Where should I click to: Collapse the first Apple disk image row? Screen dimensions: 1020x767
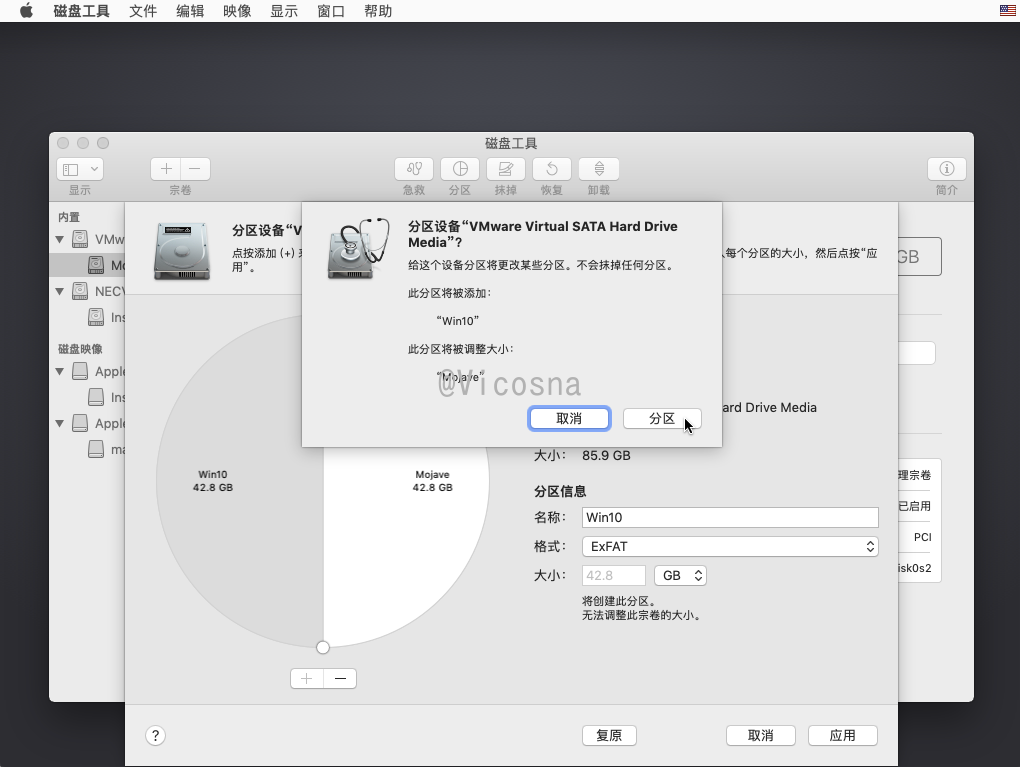coord(60,371)
